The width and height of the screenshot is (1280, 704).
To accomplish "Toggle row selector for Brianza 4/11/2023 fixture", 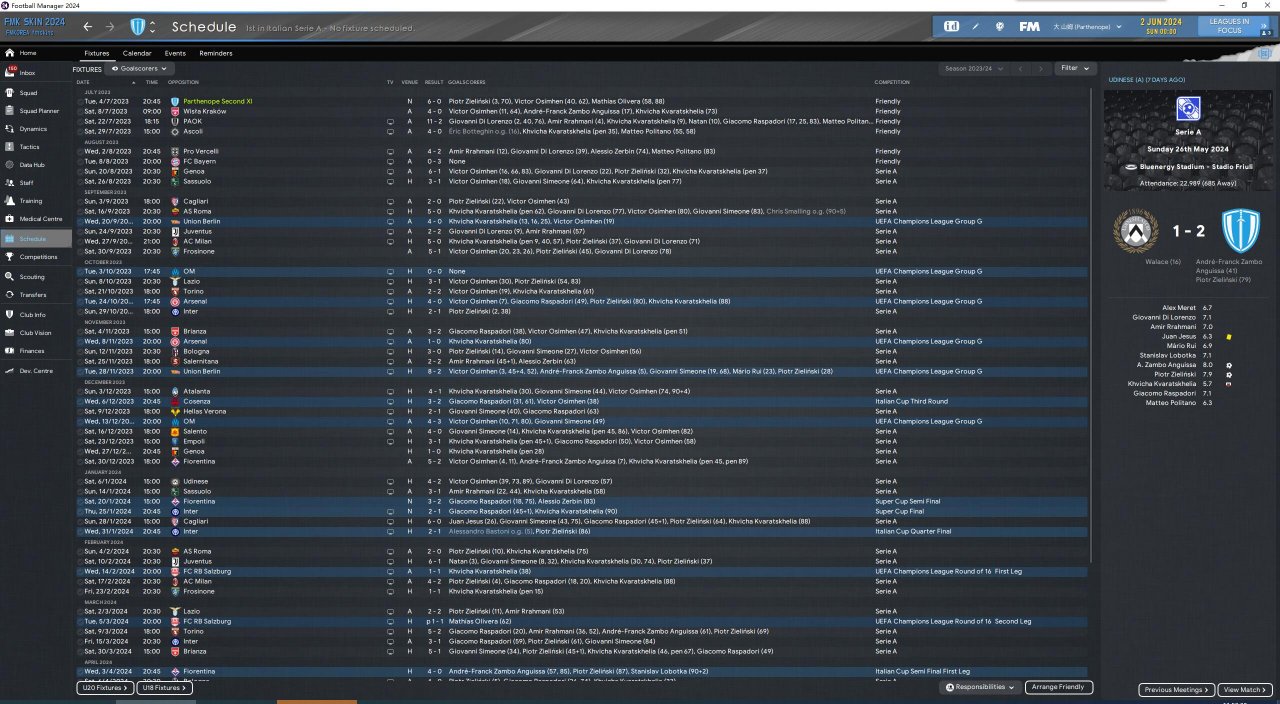I will pos(80,331).
